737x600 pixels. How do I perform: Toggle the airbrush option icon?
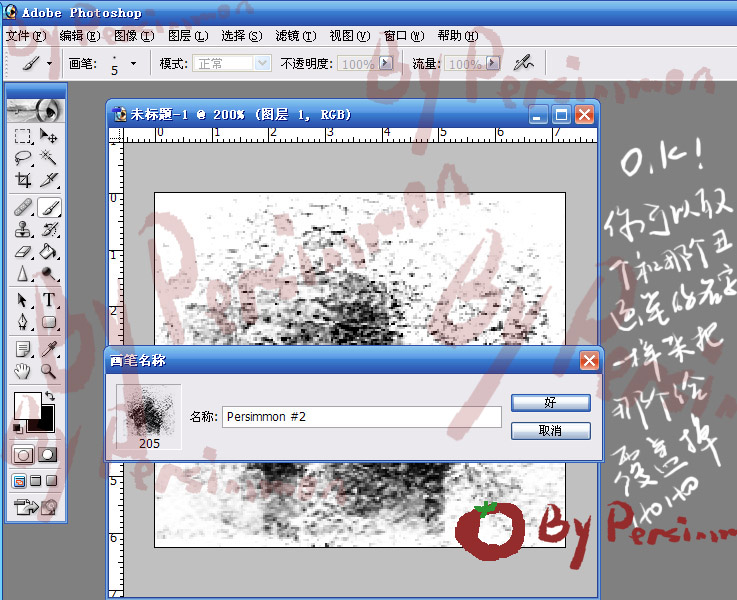point(524,63)
